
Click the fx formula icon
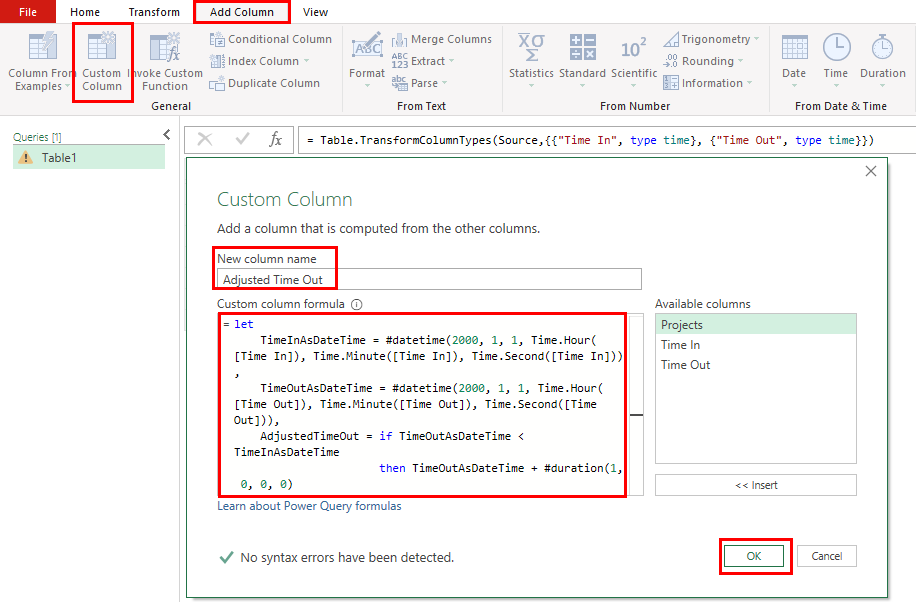click(275, 140)
